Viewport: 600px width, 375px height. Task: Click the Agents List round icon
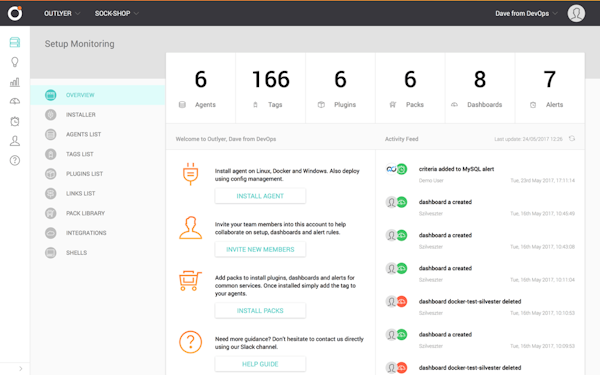point(51,134)
